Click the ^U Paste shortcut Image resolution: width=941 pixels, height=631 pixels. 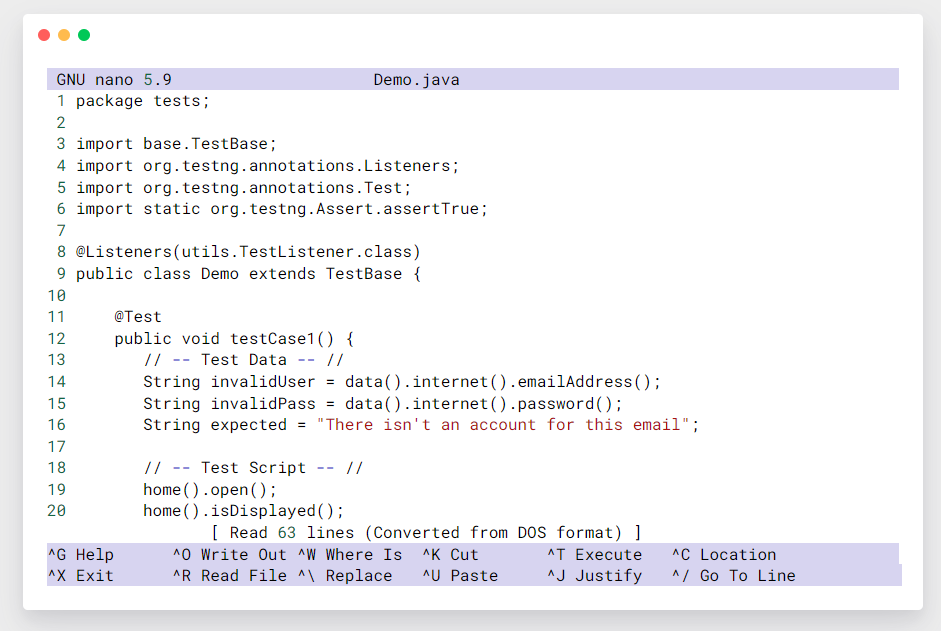(459, 575)
